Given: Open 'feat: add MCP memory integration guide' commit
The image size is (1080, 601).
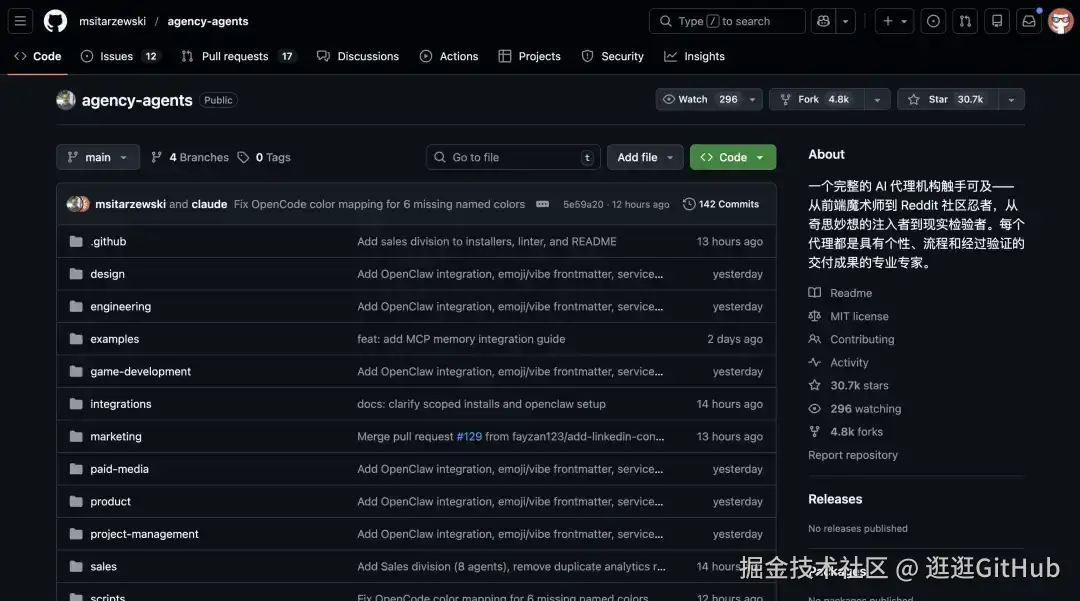Looking at the screenshot, I should coord(461,339).
